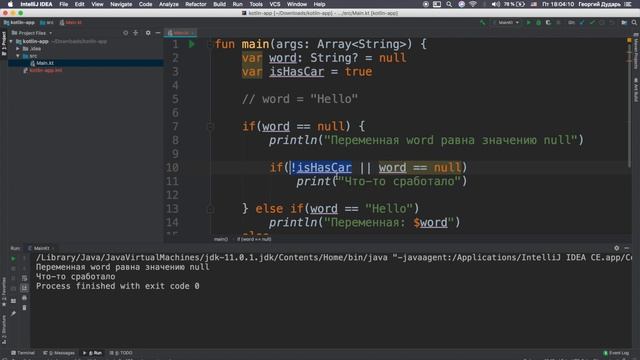Viewport: 640px width, 360px height.
Task: Click src breadcrumb in navigation bar
Action: (47, 22)
